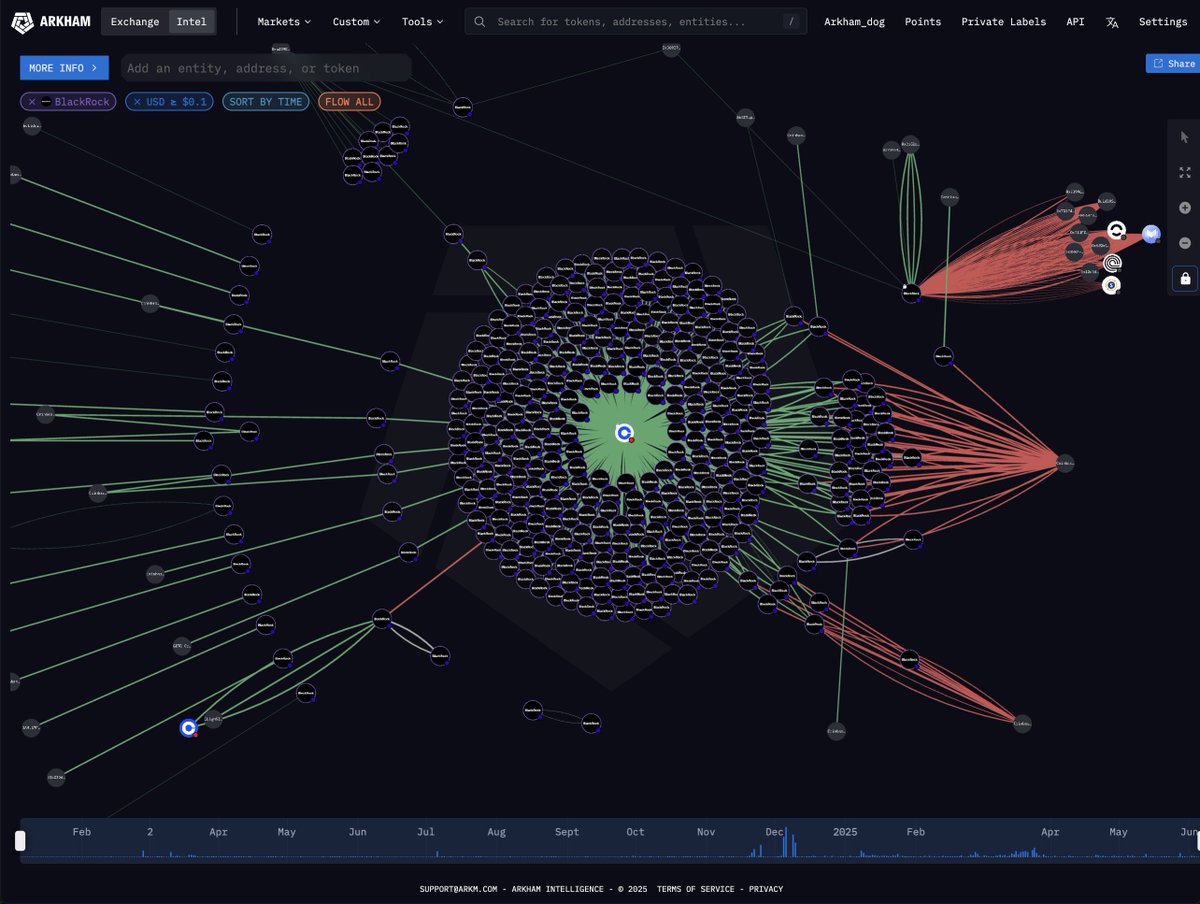Zoom out with the minus icon
The height and width of the screenshot is (904, 1200).
click(1185, 243)
